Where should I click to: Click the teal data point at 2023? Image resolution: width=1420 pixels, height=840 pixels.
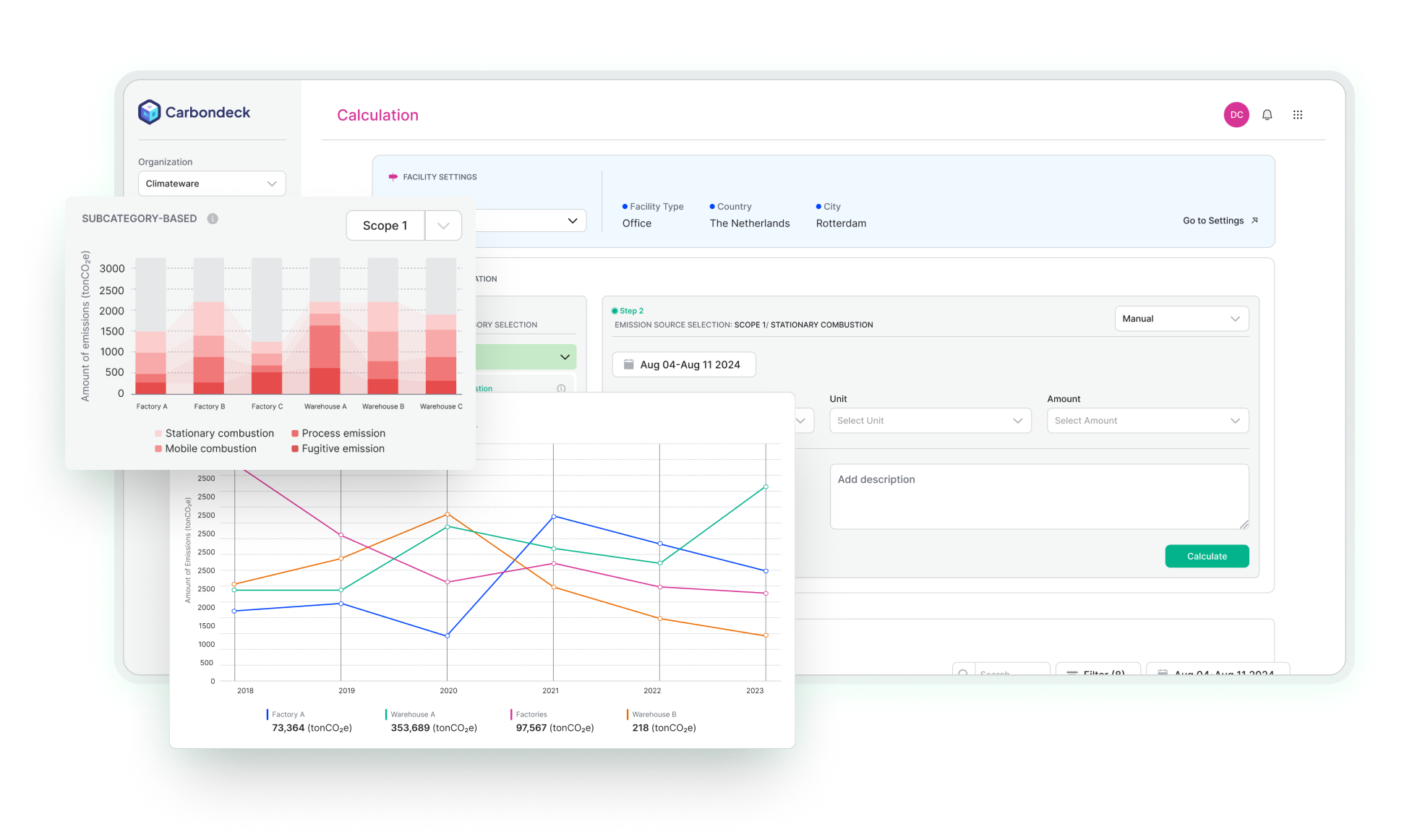766,487
